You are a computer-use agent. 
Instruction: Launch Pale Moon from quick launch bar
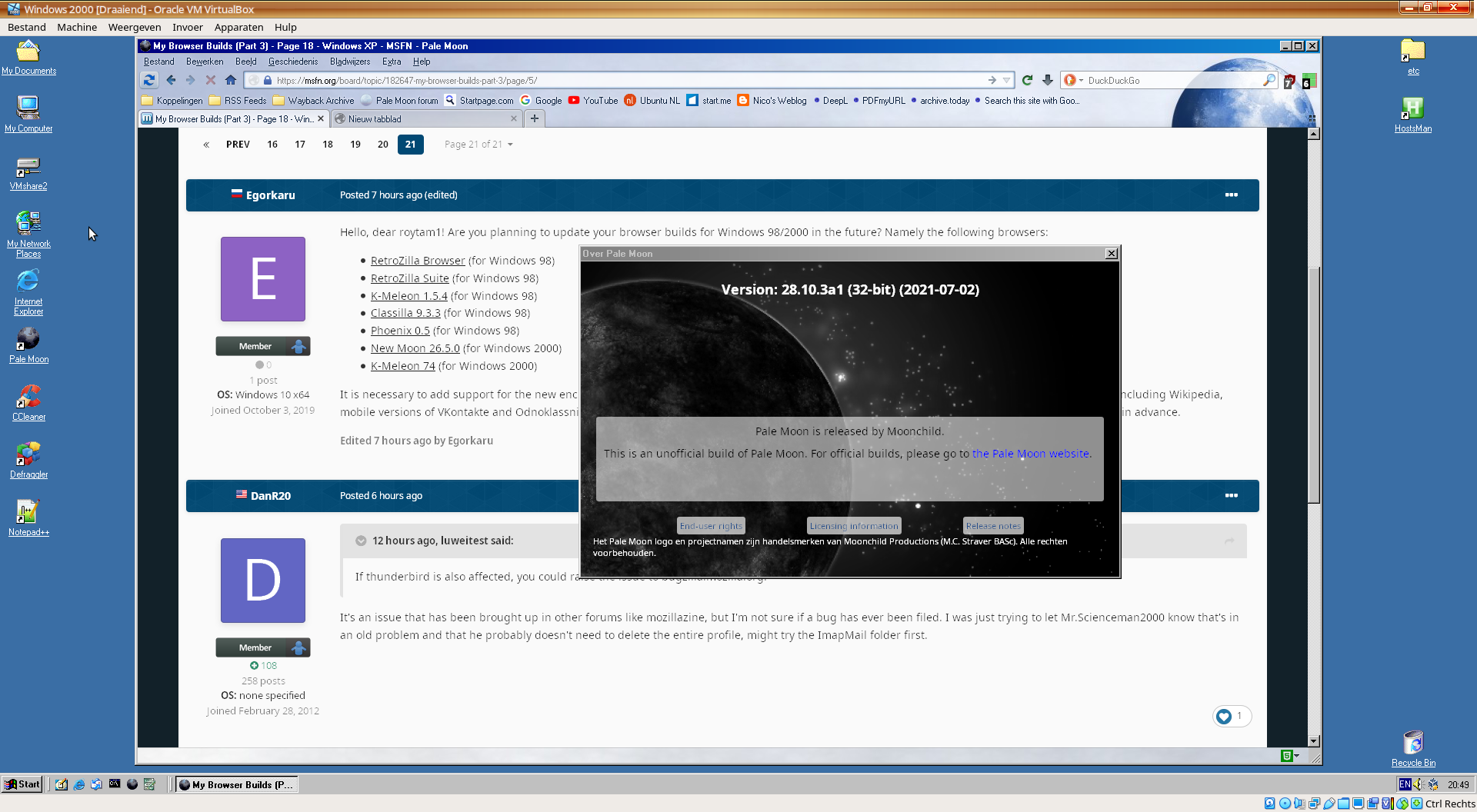point(132,784)
